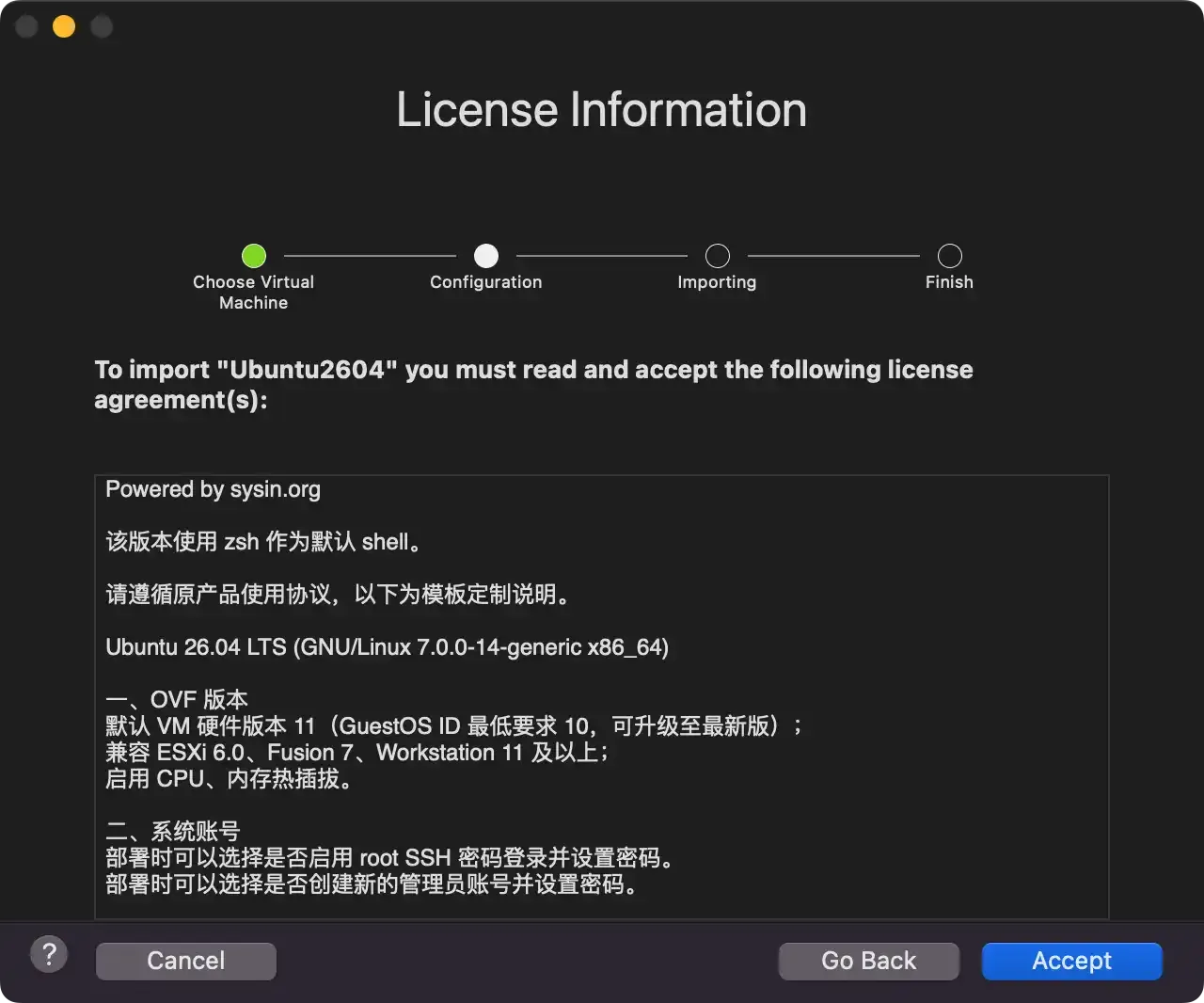Click the 'Powered by sysin.org' license line
Screen dimensions: 1204x1003
[x=214, y=489]
